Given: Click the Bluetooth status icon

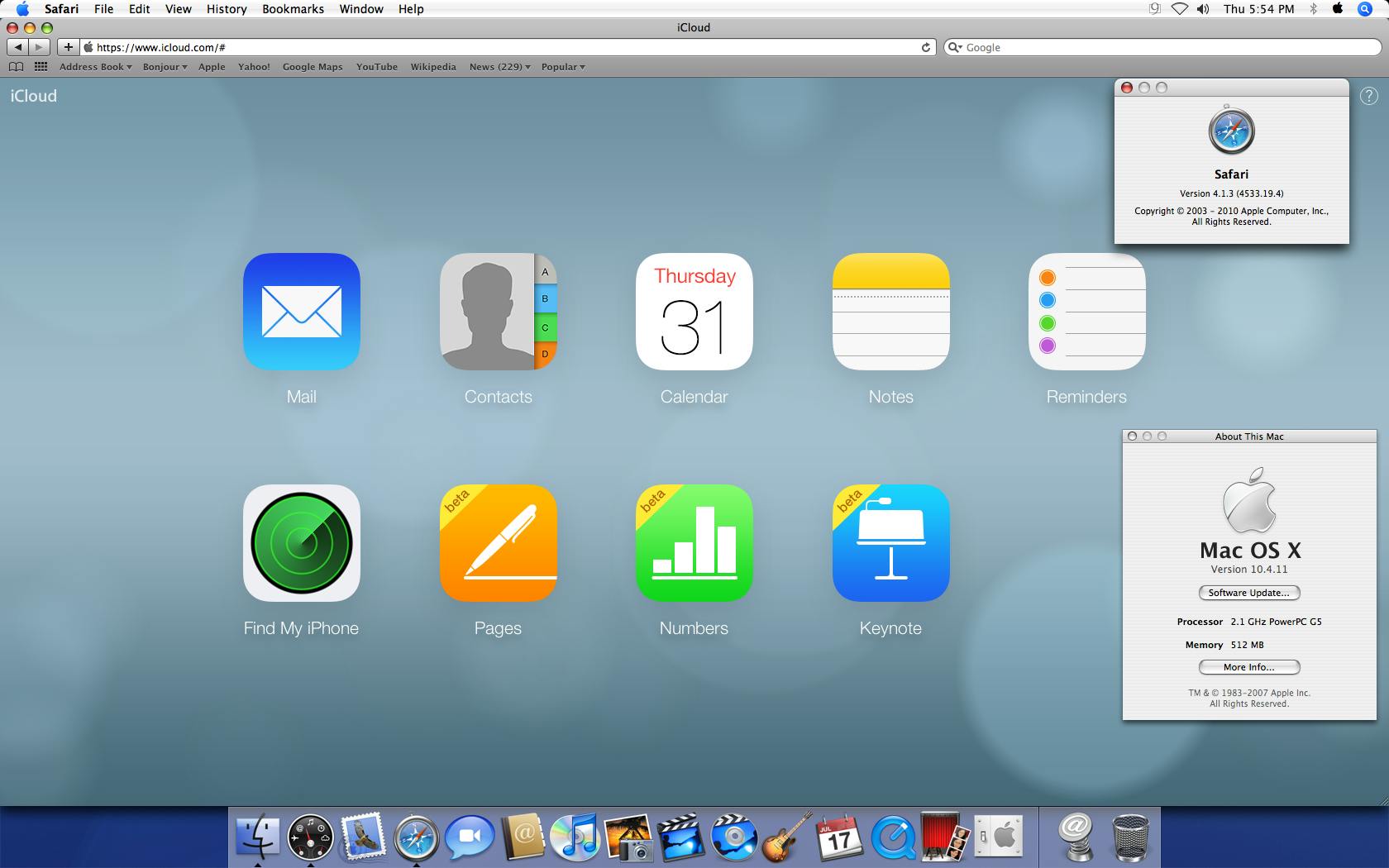Looking at the screenshot, I should coord(1313,9).
